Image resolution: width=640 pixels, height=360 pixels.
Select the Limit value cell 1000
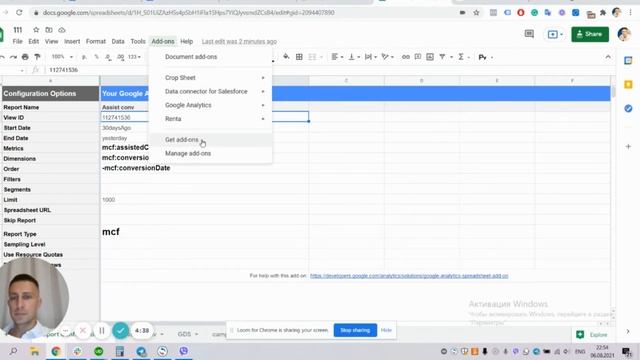pyautogui.click(x=204, y=200)
